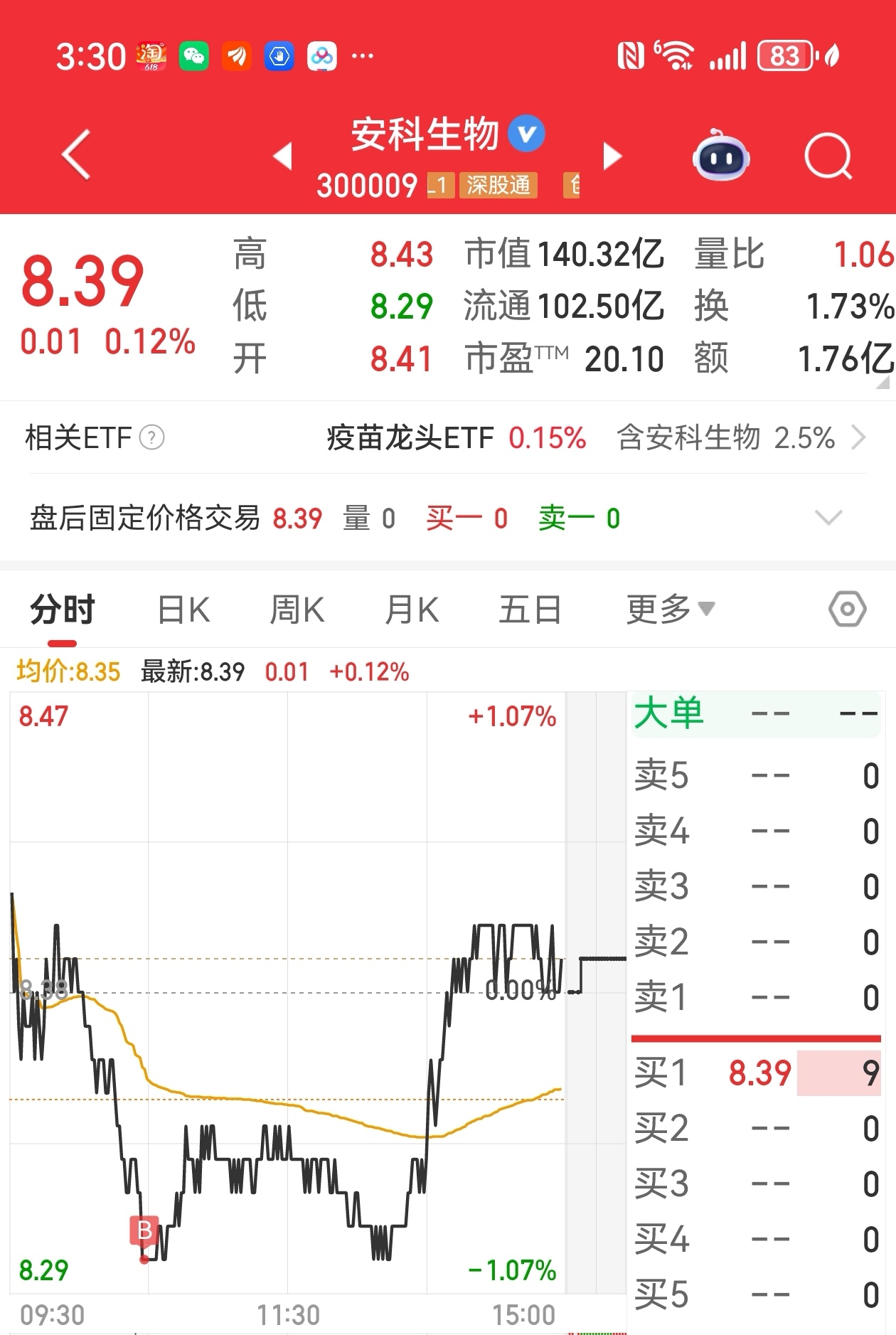Expand stock details corner triangle near 额
This screenshot has width=896, height=1335.
(x=882, y=382)
